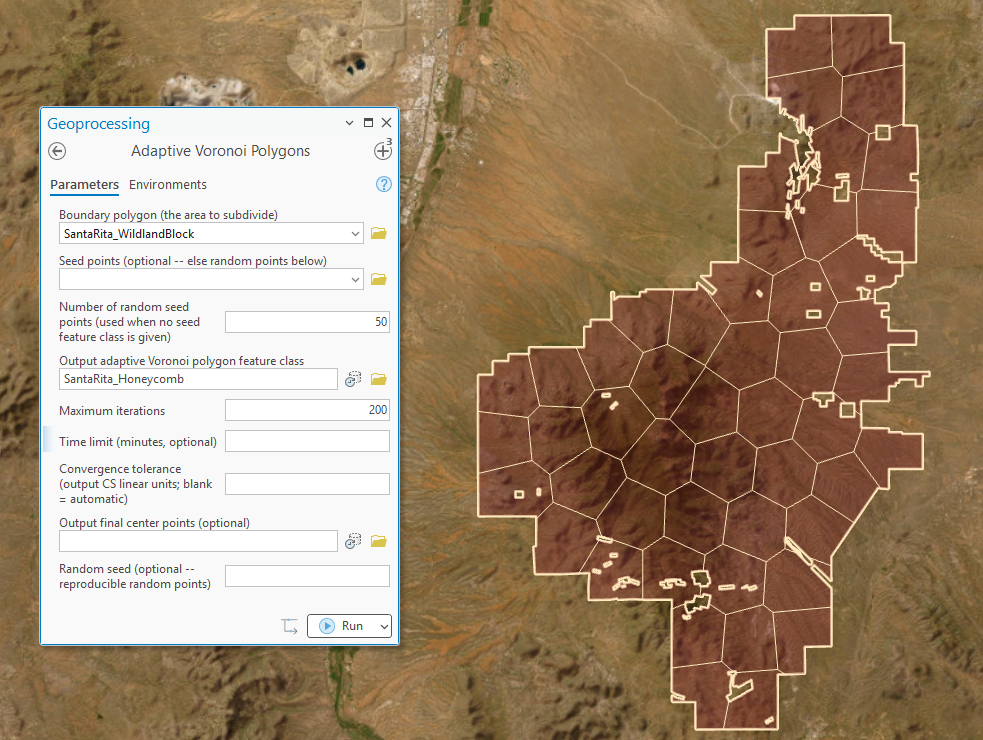Image resolution: width=983 pixels, height=740 pixels.
Task: Click the batch/schedule icon beside Run
Action: (290, 626)
